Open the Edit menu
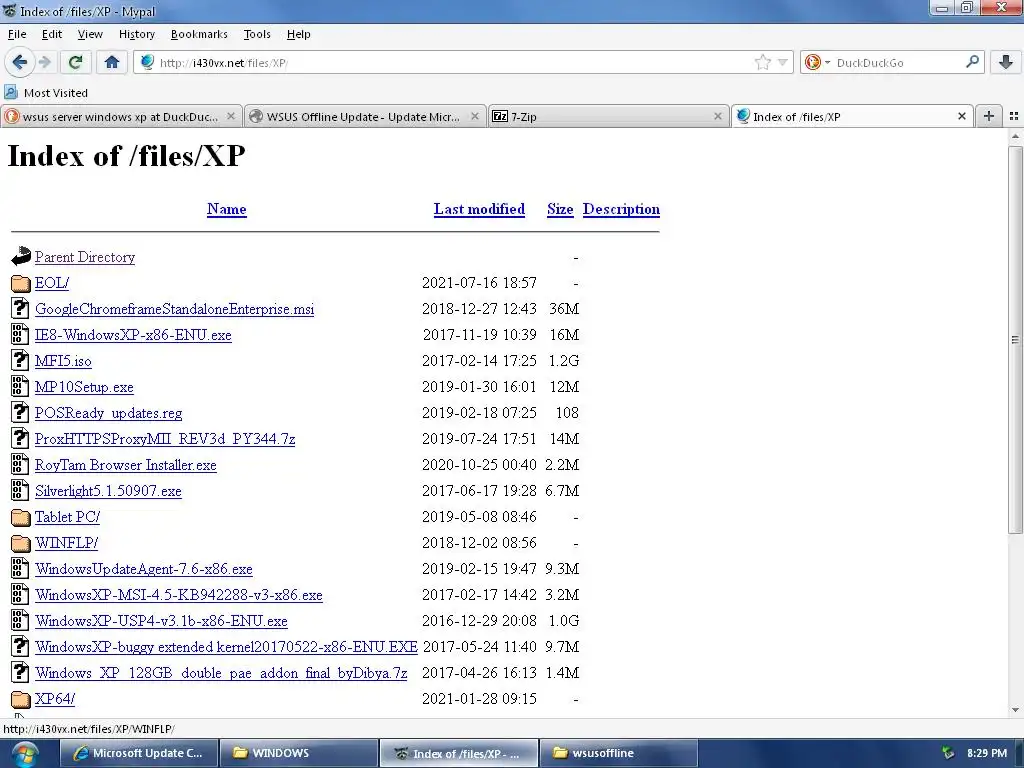 click(52, 34)
